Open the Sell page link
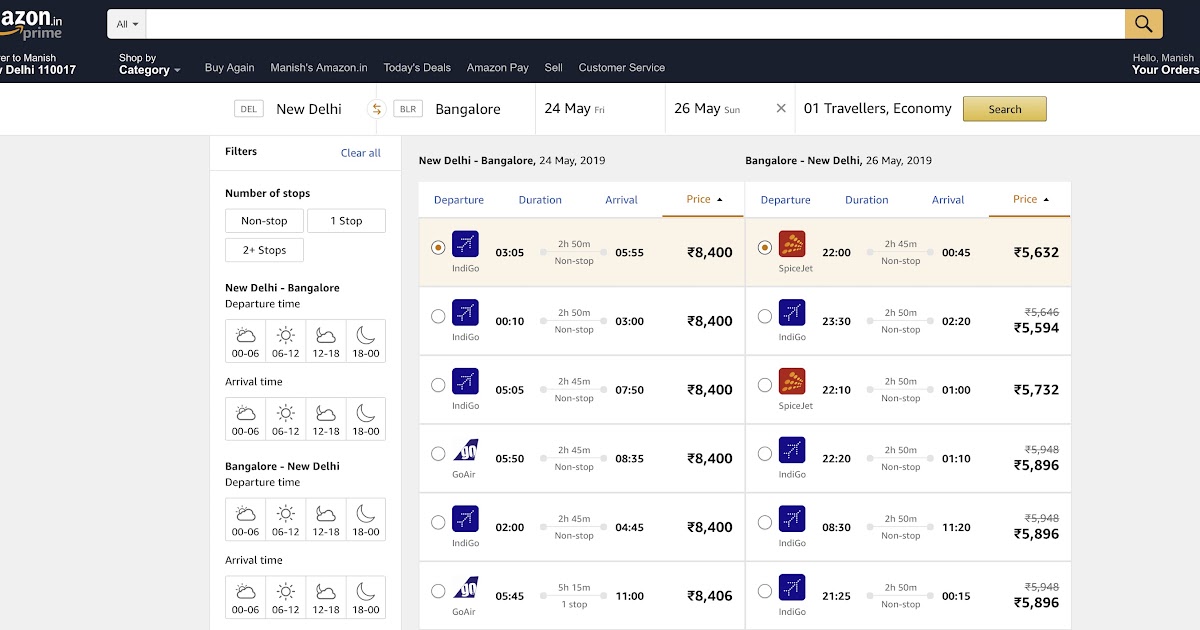 (x=554, y=68)
